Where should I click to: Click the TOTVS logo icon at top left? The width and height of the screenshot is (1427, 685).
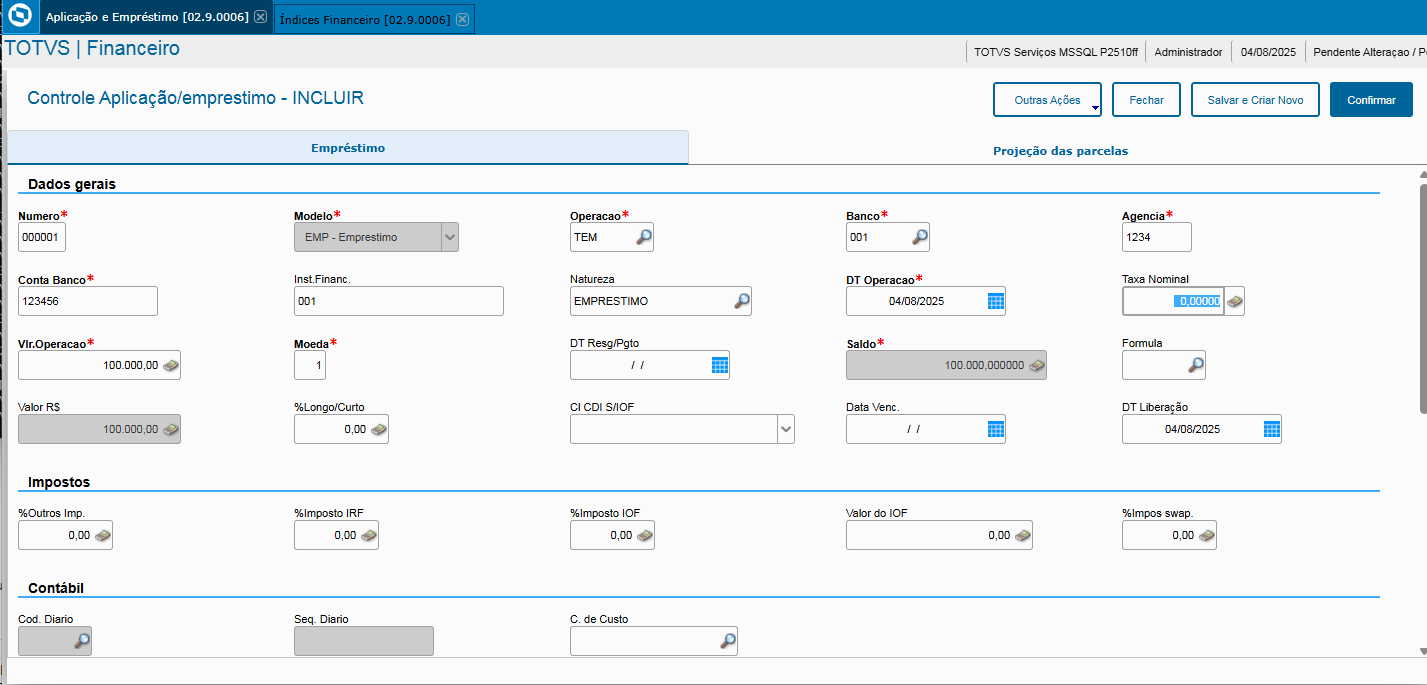19,18
